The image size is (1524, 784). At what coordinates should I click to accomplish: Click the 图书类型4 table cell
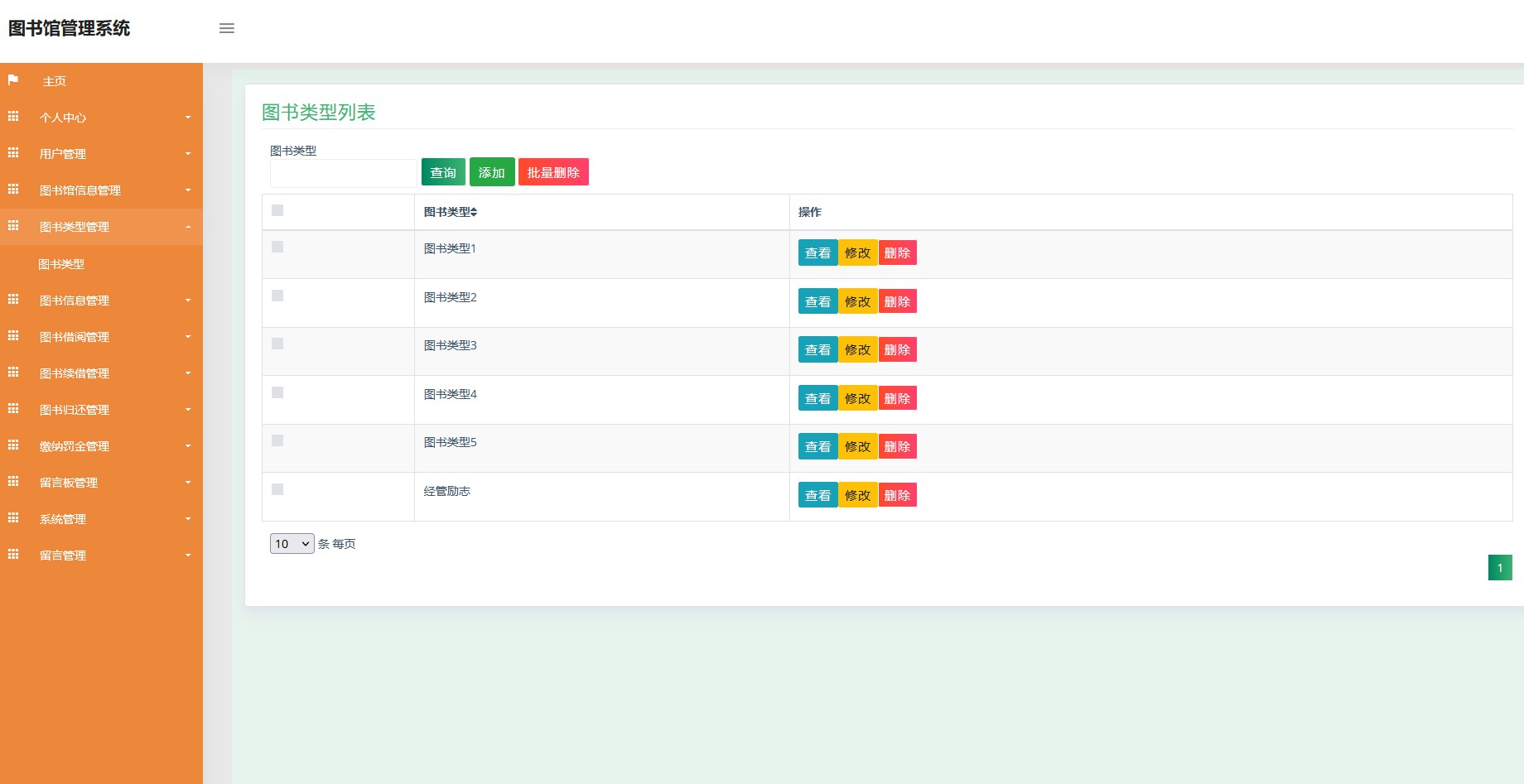(602, 400)
